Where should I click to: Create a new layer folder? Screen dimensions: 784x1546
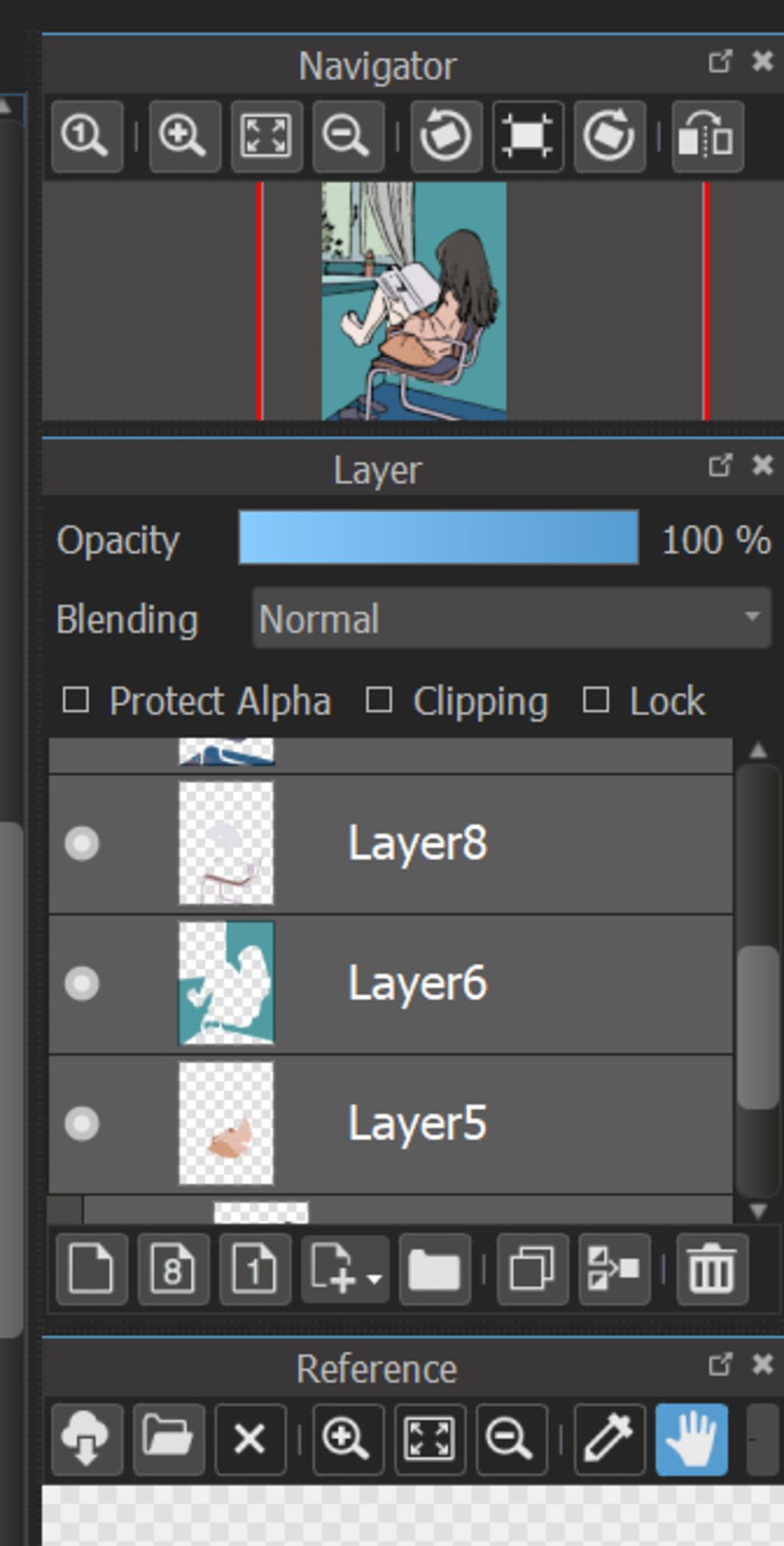434,1269
